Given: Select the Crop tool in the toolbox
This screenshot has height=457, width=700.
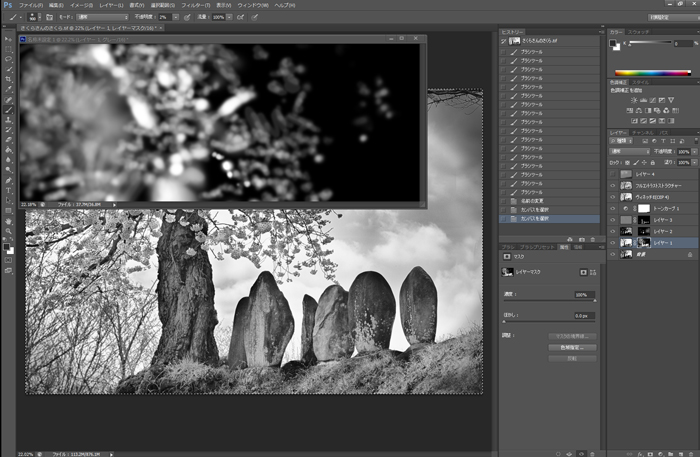Looking at the screenshot, I should tap(9, 81).
